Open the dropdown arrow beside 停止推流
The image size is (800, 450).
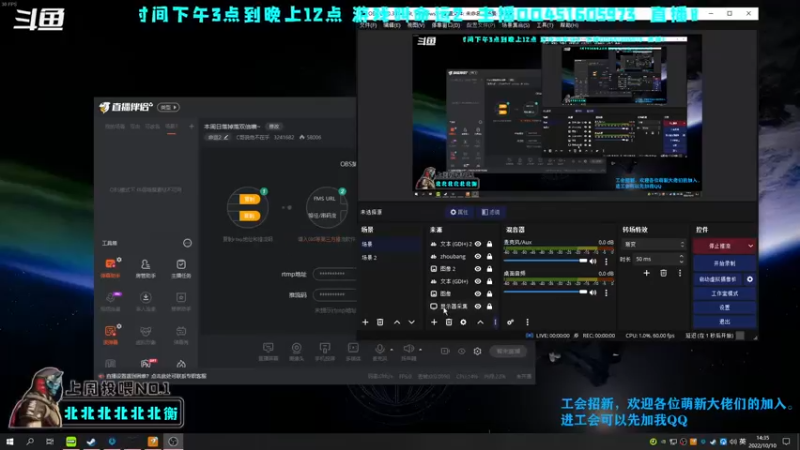pos(751,246)
